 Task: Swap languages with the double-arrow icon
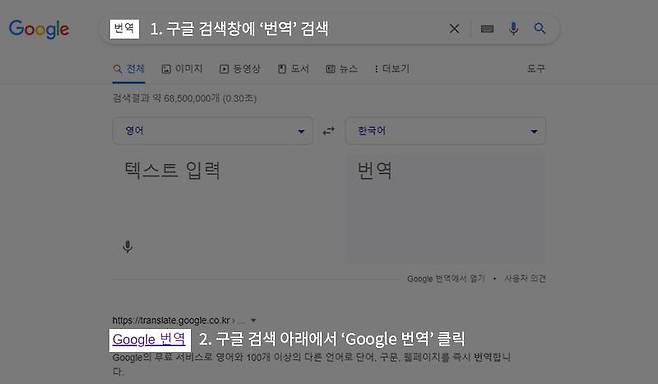click(x=329, y=131)
